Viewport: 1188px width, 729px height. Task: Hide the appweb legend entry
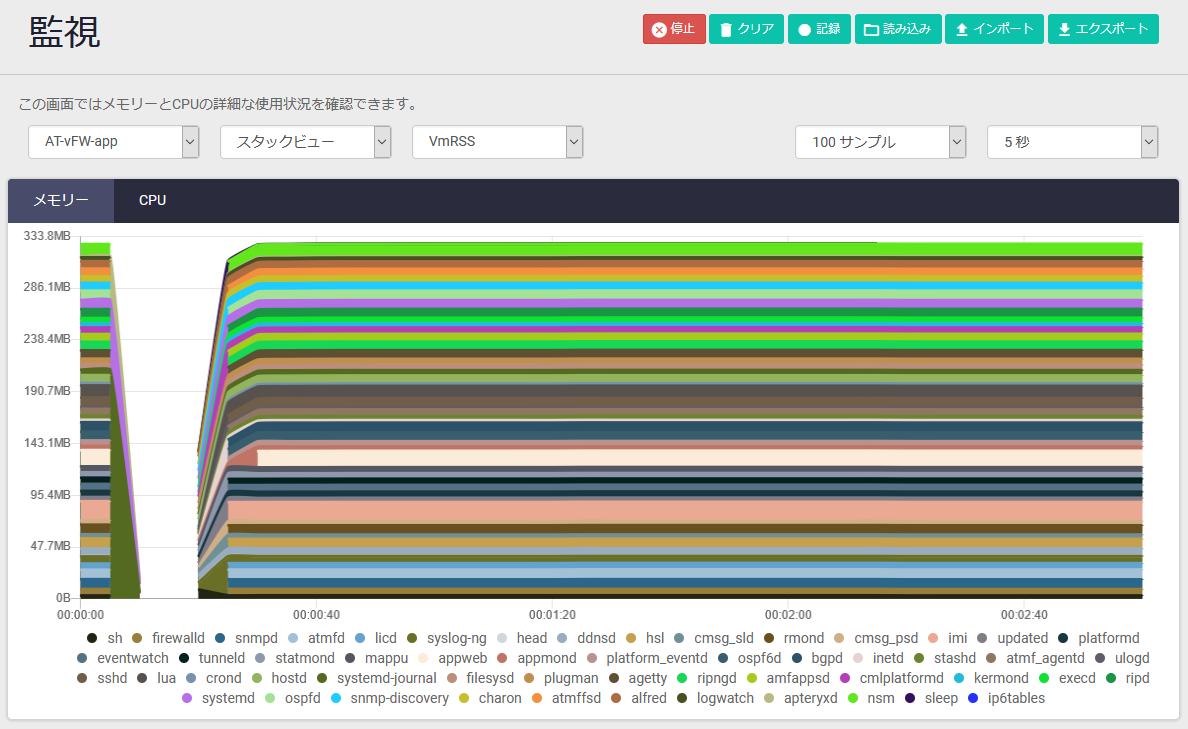pyautogui.click(x=452, y=658)
